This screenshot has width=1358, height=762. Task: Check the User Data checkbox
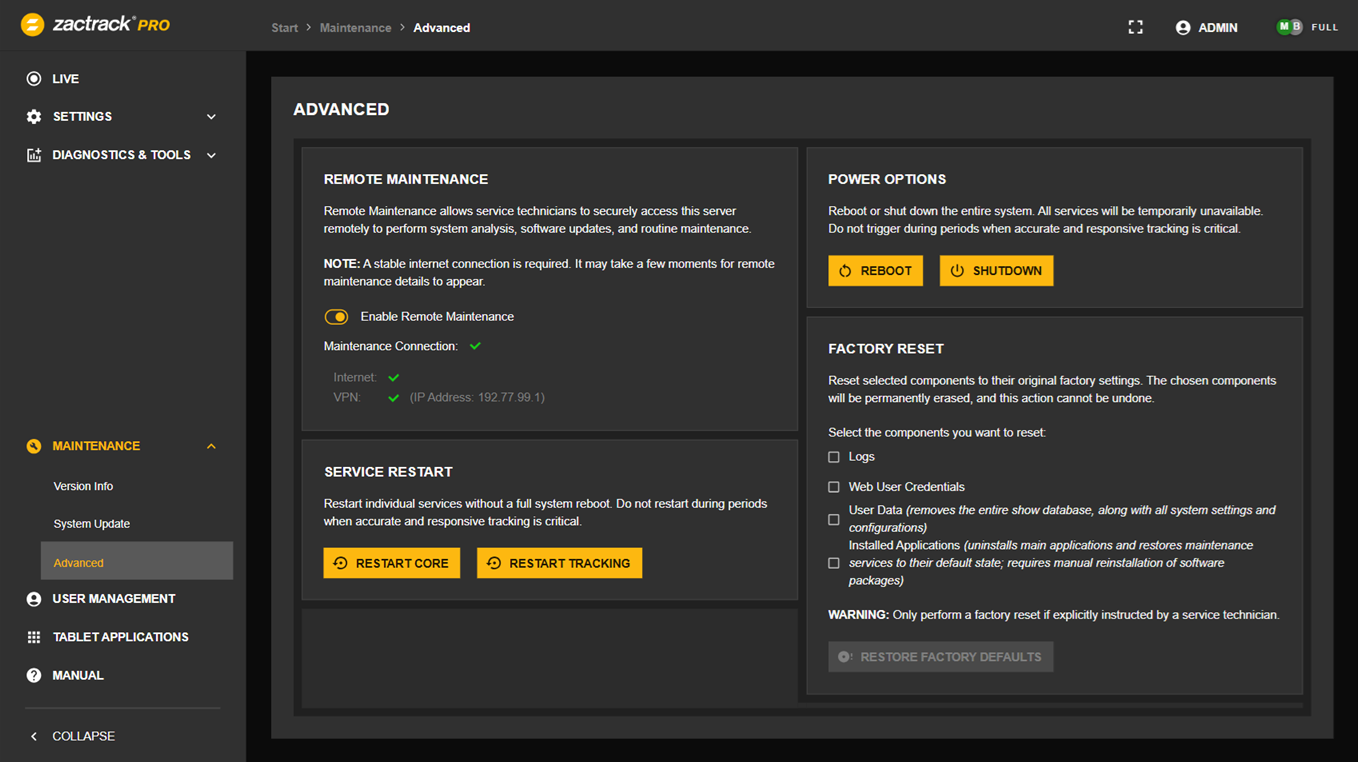[x=834, y=520]
